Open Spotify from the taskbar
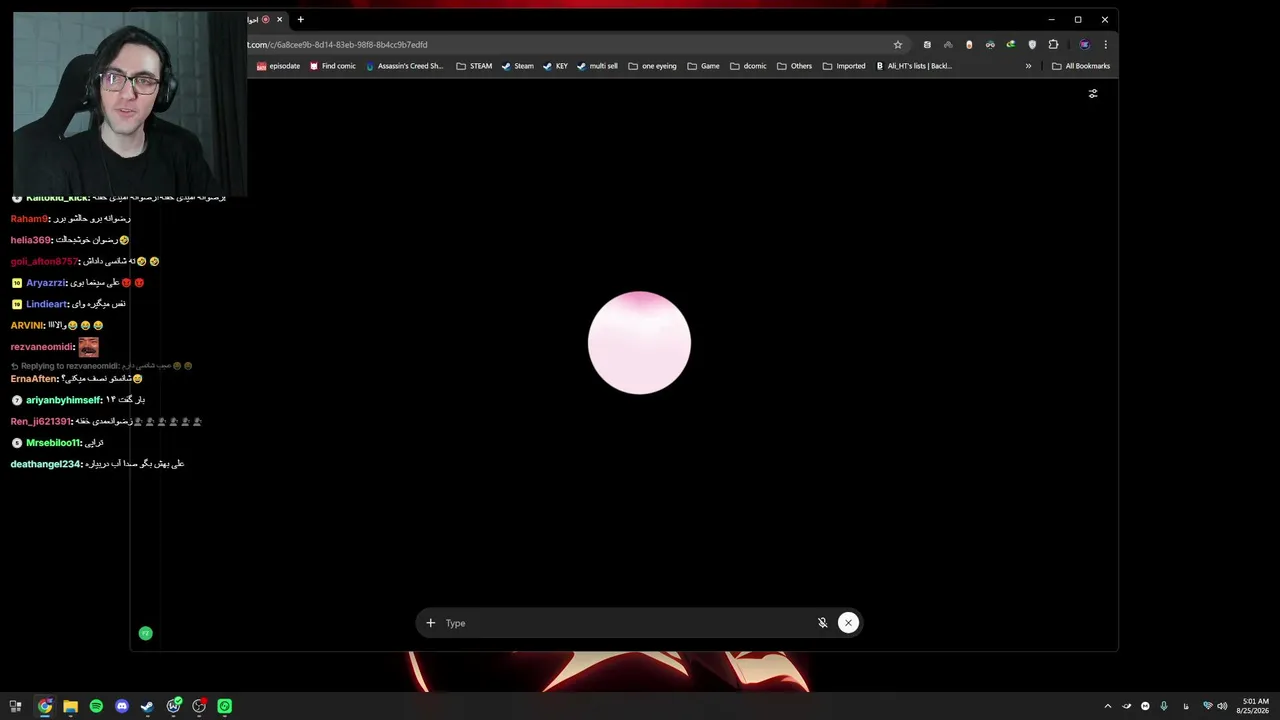This screenshot has height=720, width=1280. (x=96, y=706)
